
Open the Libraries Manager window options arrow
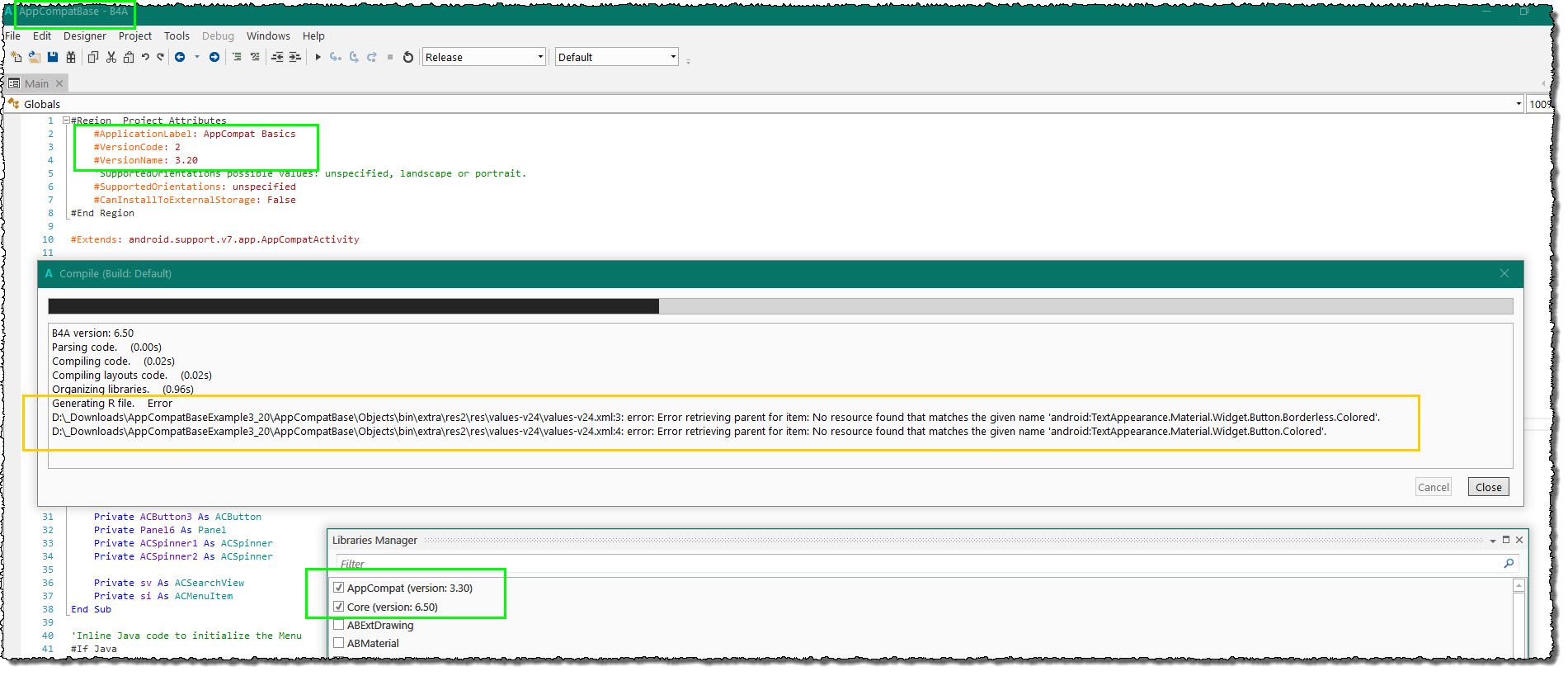coord(1493,541)
